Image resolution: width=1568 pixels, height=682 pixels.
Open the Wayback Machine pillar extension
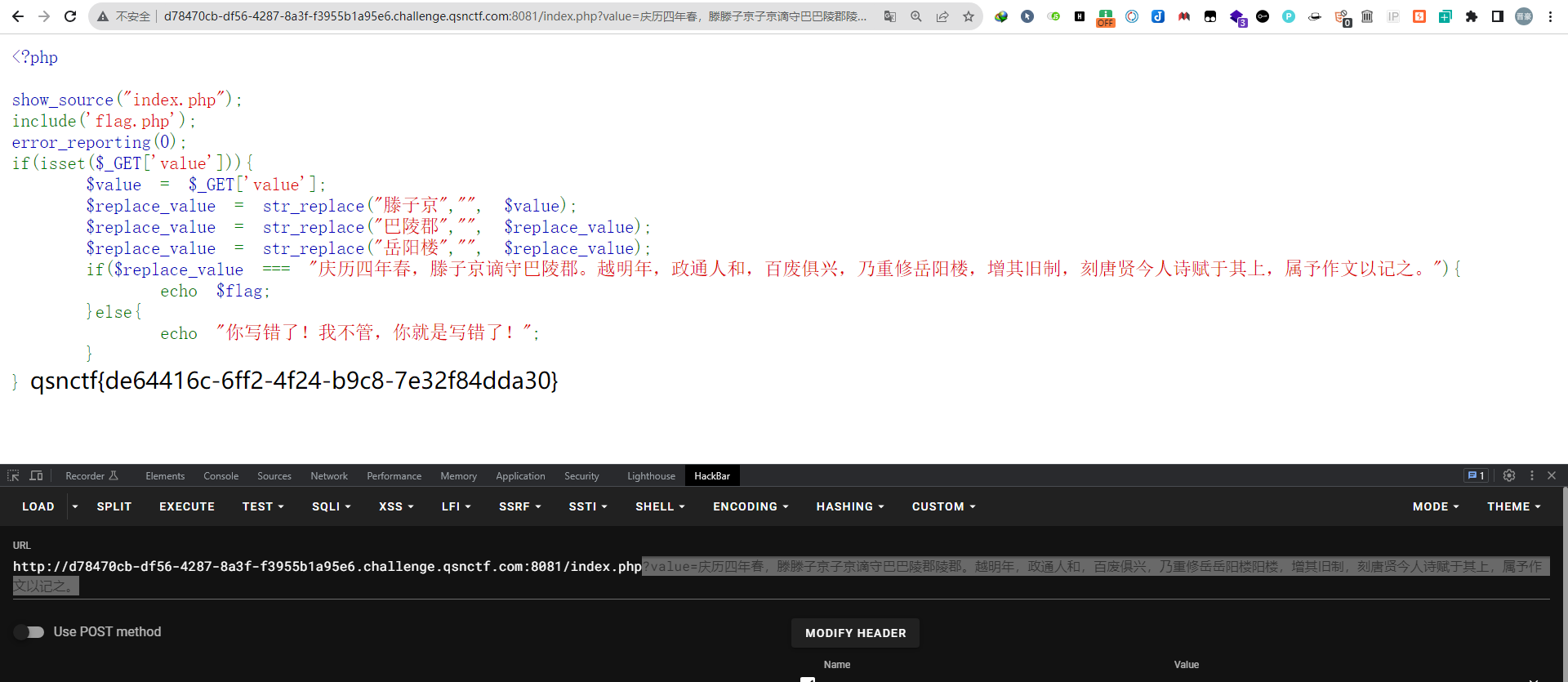pyautogui.click(x=1367, y=16)
